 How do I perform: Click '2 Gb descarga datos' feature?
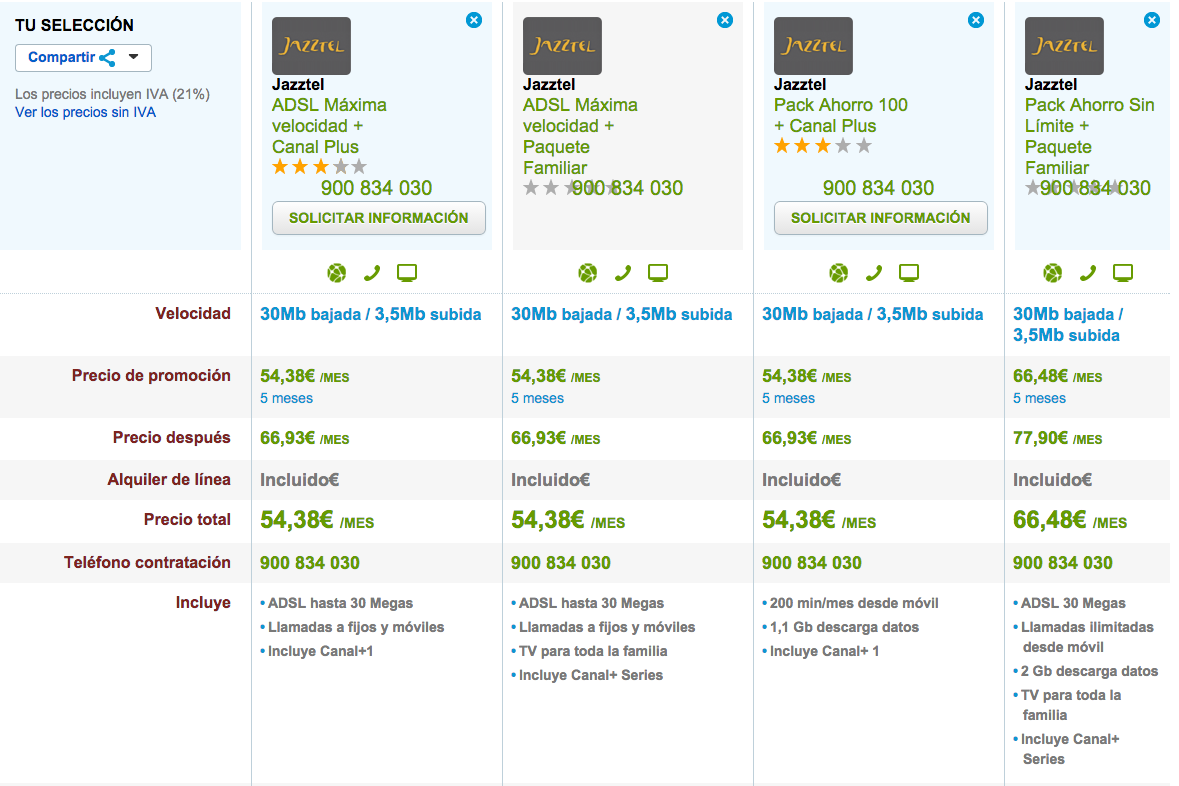(x=1089, y=671)
